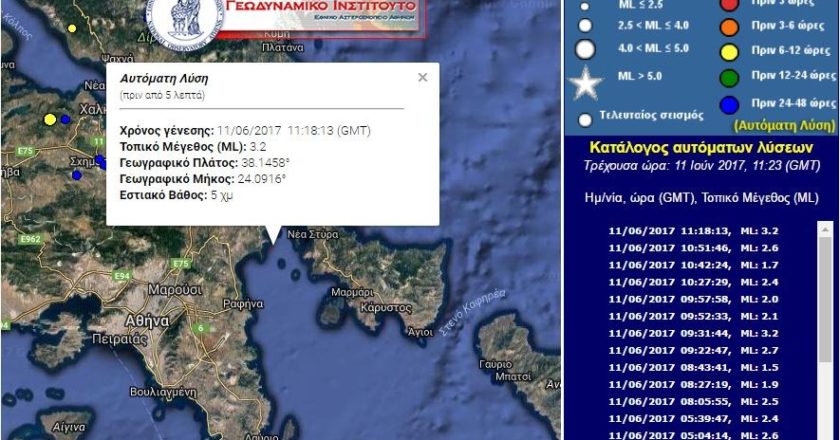
Task: Click the orange Πριν 3-6 ώρες legend circle
Action: pos(729,27)
